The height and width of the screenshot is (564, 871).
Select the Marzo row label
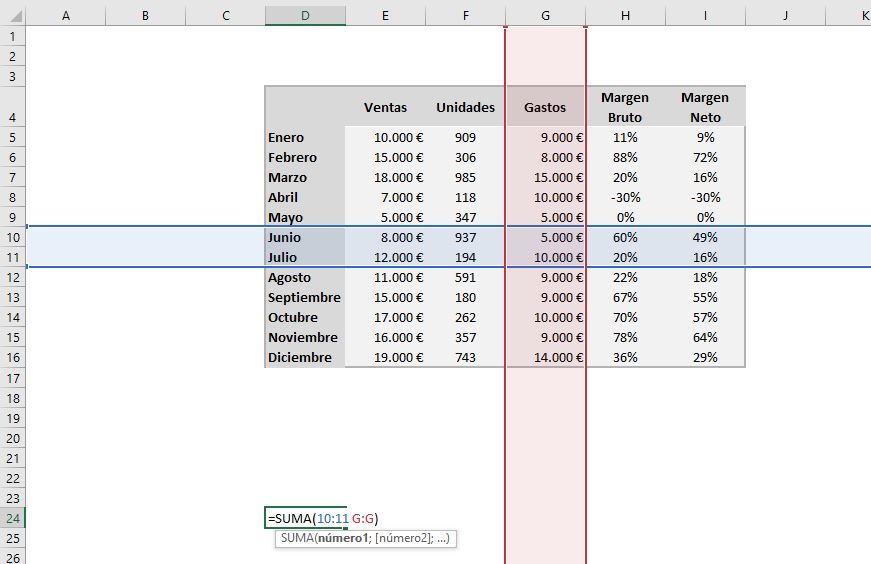point(306,177)
